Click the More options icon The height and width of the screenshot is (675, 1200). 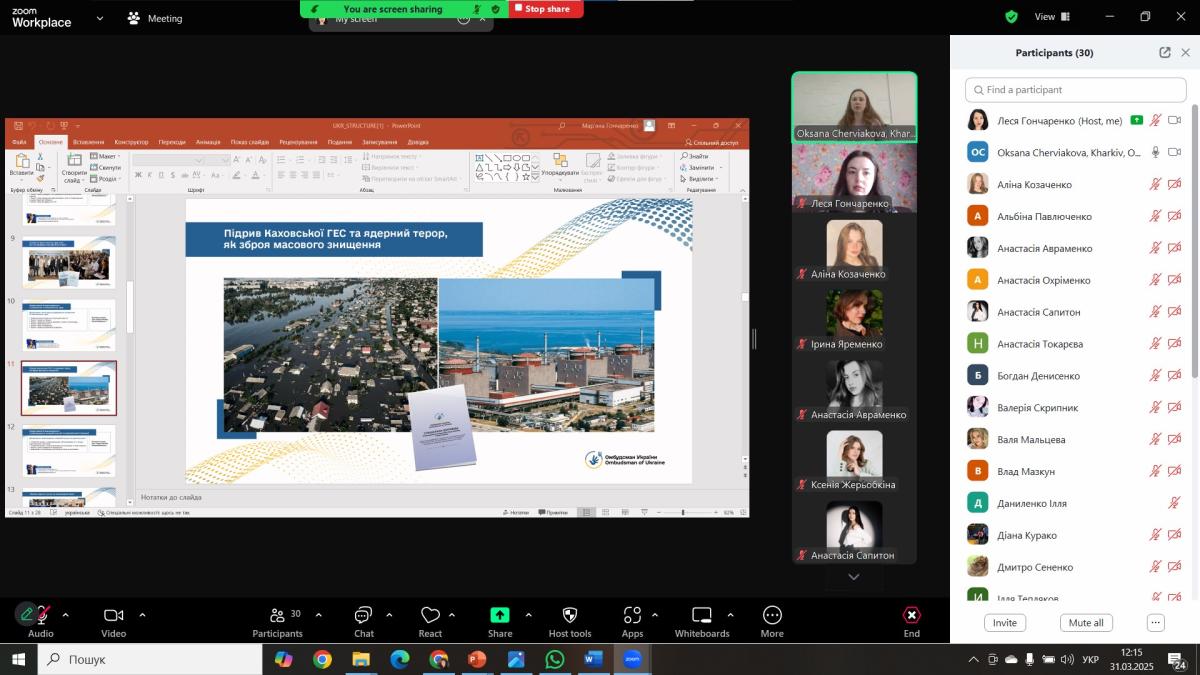[772, 615]
